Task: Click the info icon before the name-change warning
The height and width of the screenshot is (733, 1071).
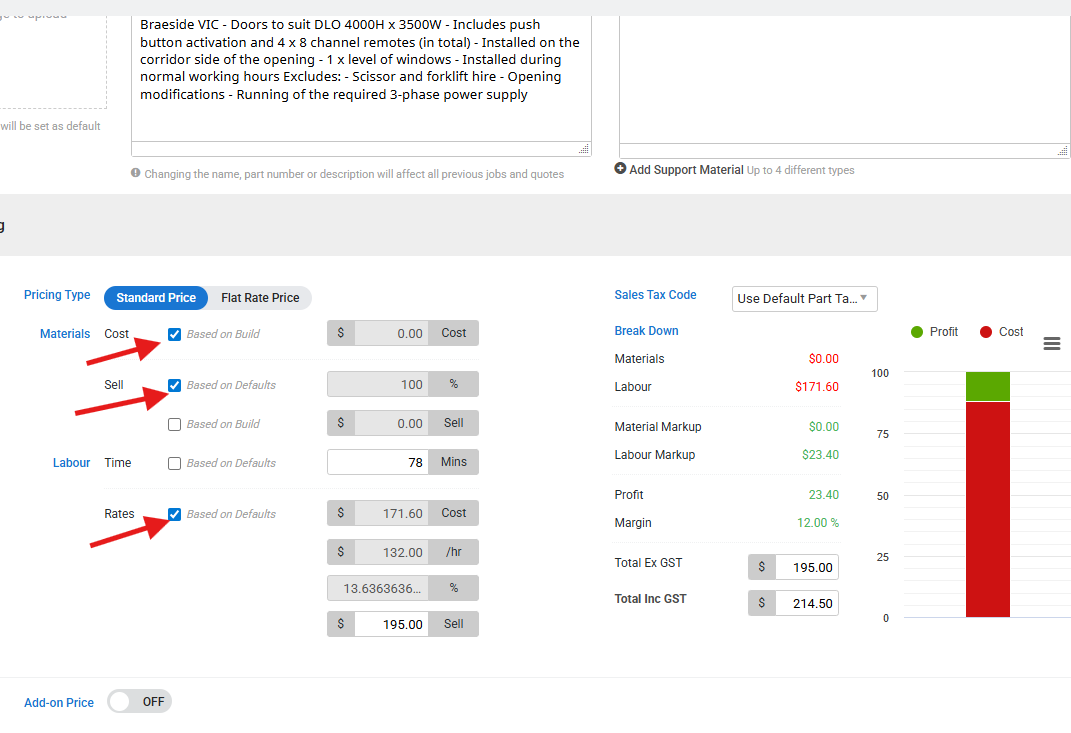Action: tap(136, 174)
